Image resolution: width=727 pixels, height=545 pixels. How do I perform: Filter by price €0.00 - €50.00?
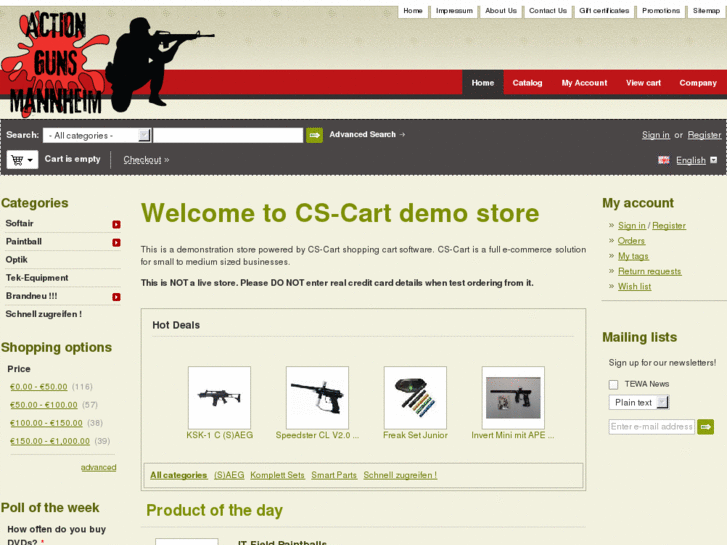[x=38, y=387]
